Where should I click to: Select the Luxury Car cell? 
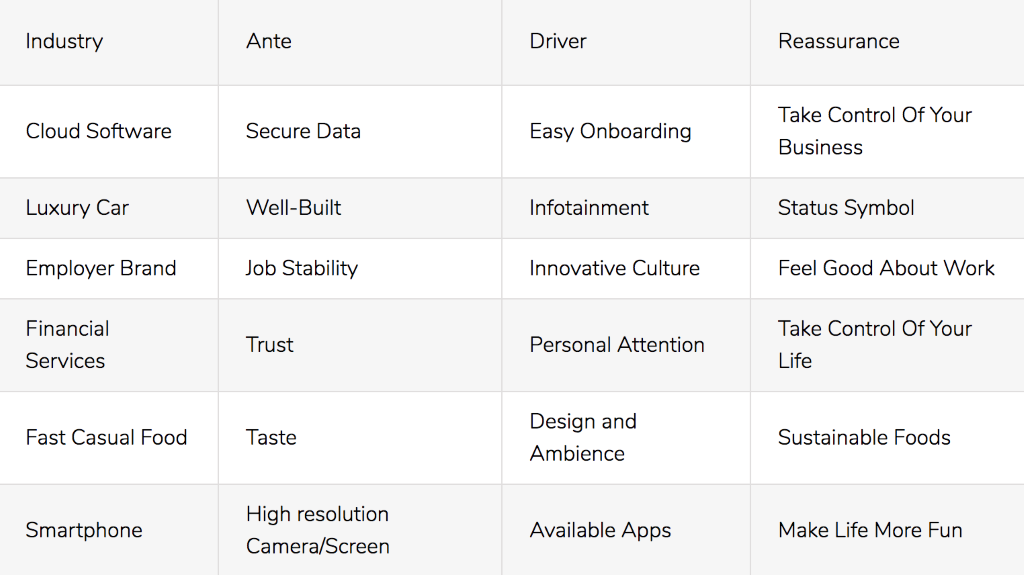tap(77, 208)
